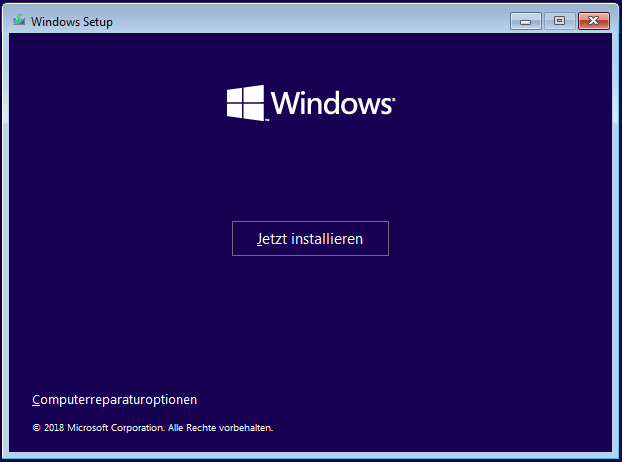Click the copyright notice at bottom
This screenshot has height=462, width=622.
pos(152,428)
